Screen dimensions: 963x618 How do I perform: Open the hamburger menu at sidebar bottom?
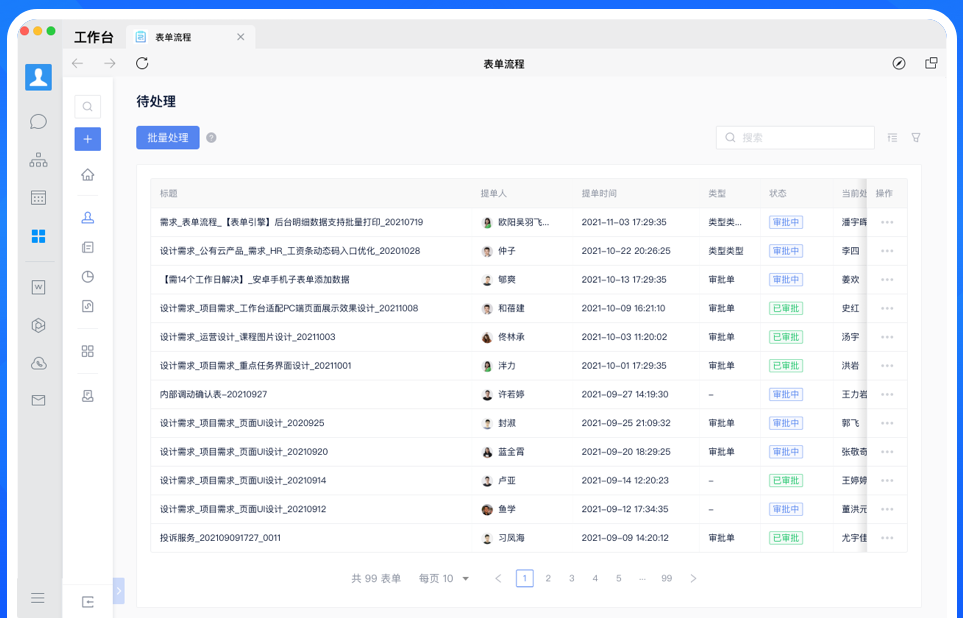tap(38, 598)
